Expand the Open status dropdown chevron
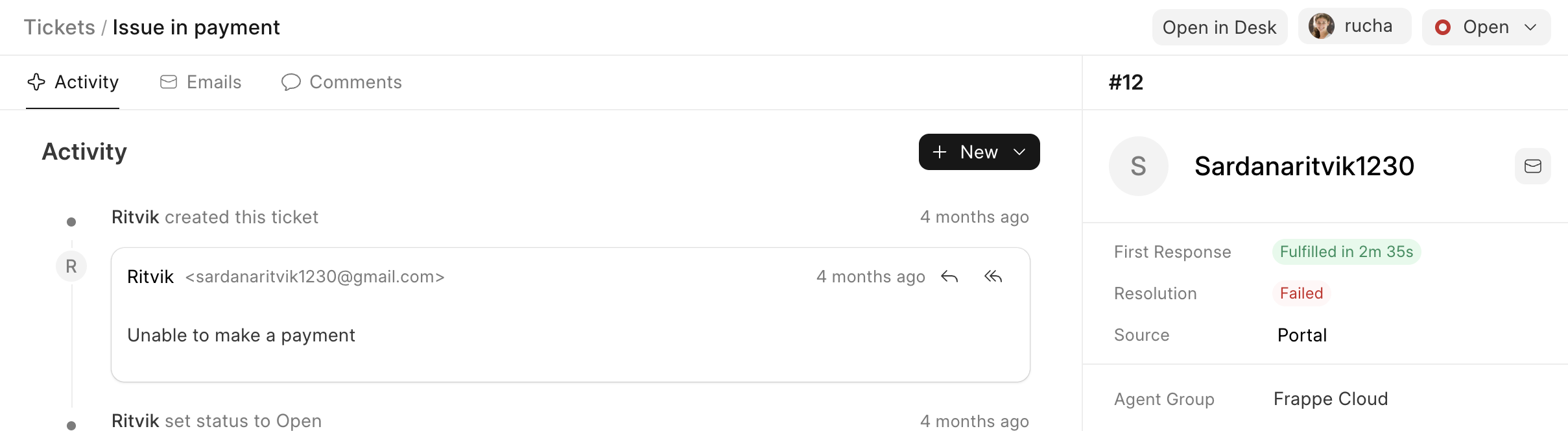 click(1530, 27)
